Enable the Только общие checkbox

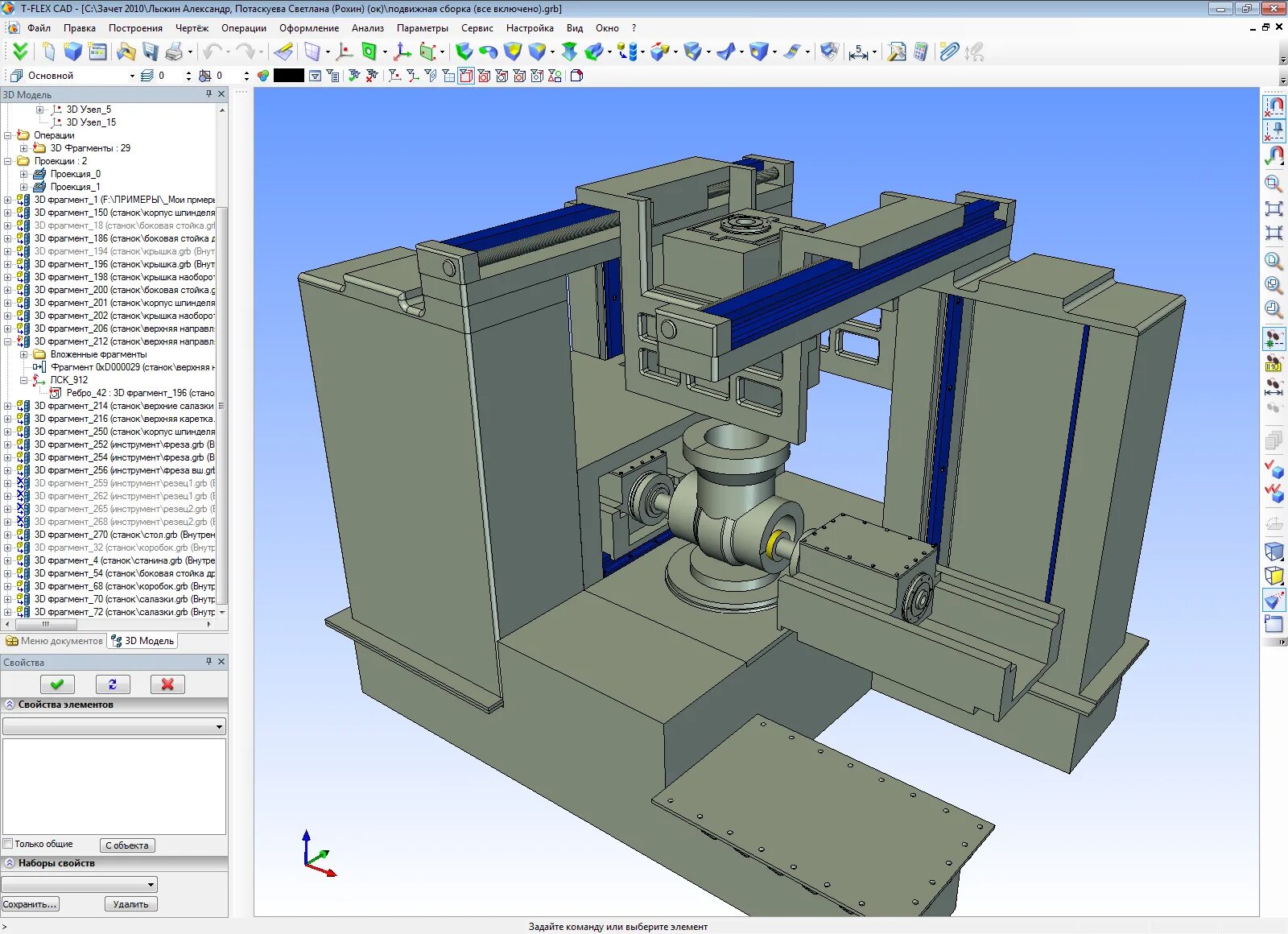(8, 844)
